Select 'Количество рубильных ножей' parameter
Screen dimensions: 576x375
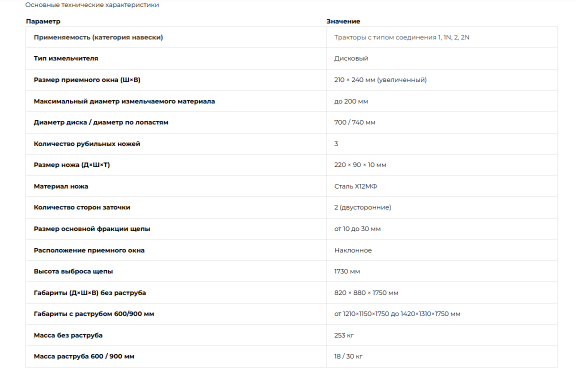[x=87, y=144]
